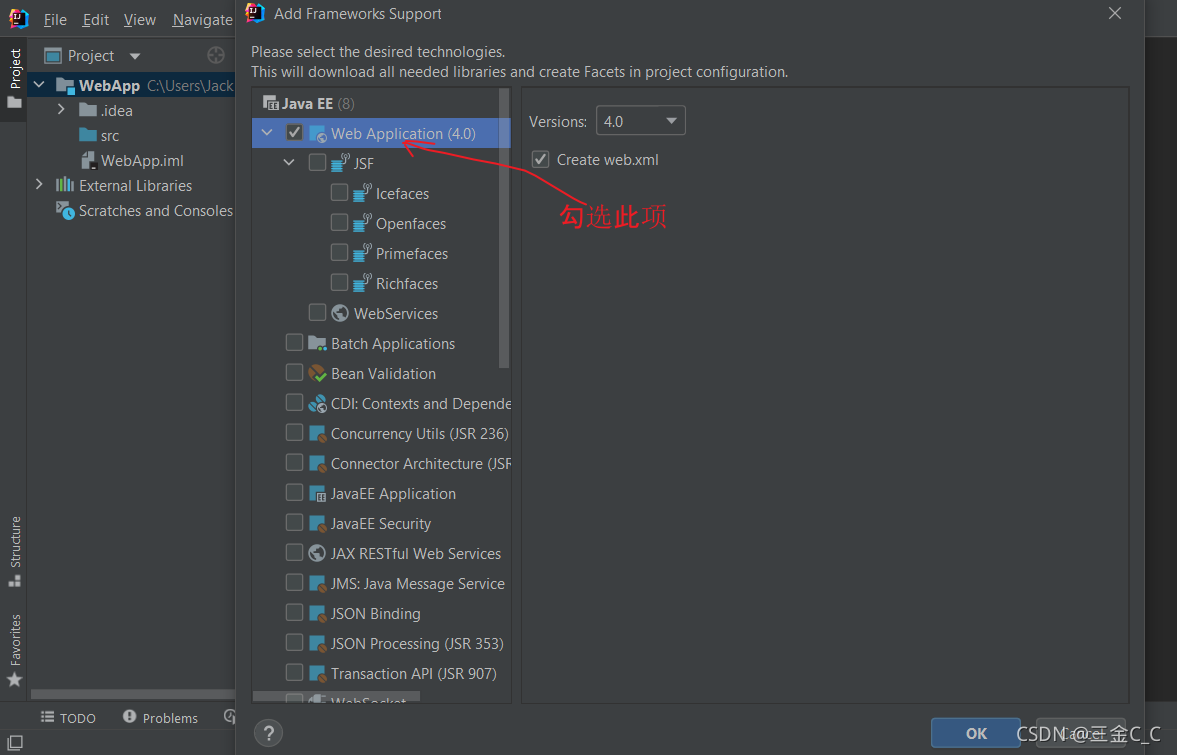Viewport: 1177px width, 755px height.
Task: Open the File menu
Action: coord(55,20)
